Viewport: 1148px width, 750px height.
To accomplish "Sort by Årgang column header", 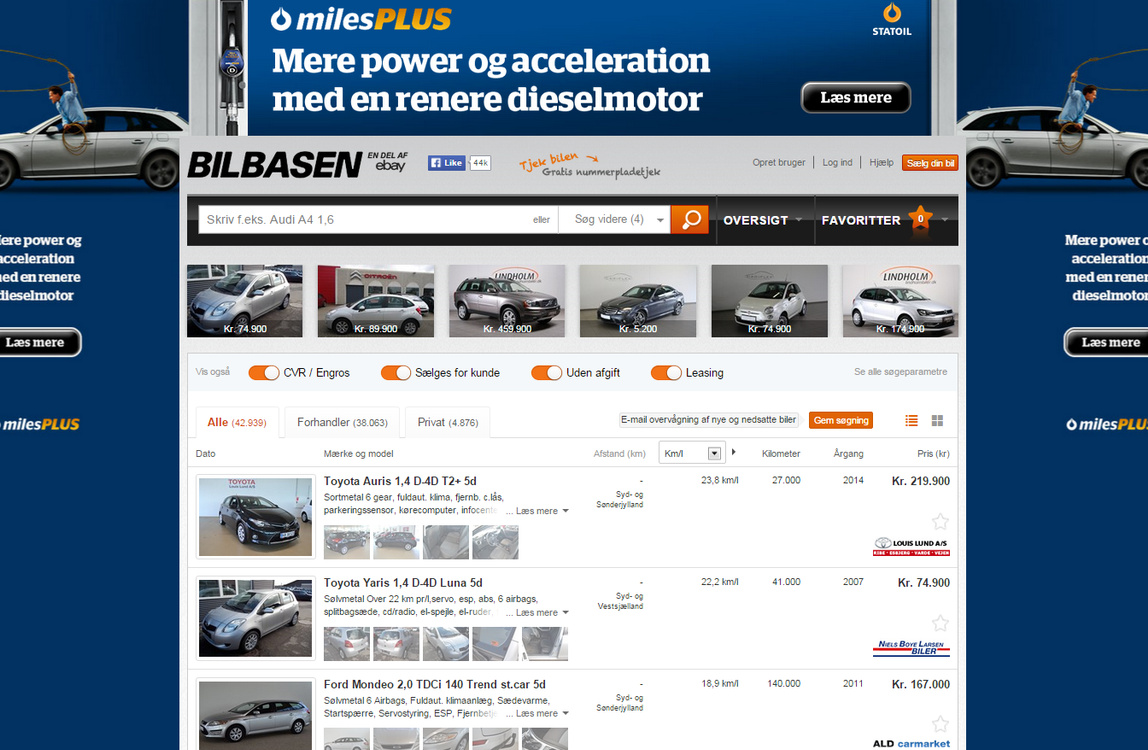I will tap(848, 453).
